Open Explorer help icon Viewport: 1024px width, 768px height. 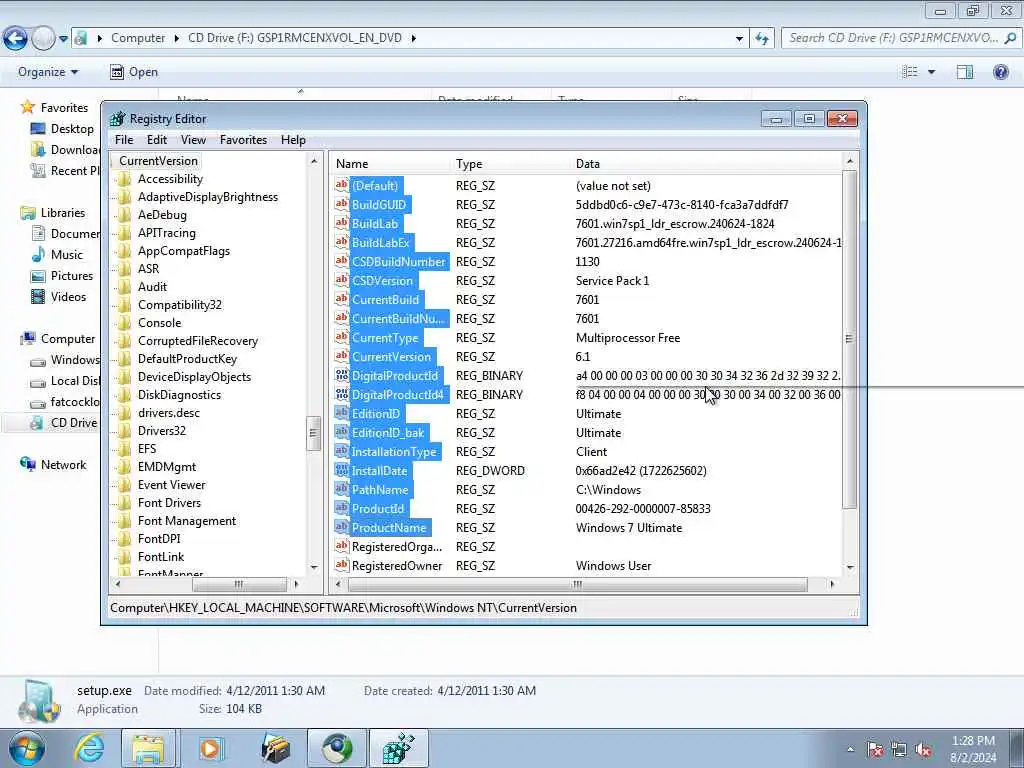tap(1000, 72)
